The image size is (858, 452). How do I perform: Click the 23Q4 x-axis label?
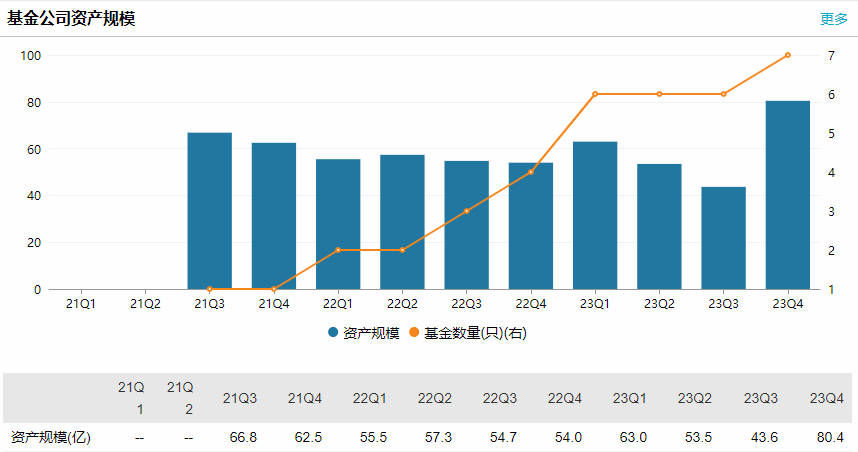tap(788, 304)
